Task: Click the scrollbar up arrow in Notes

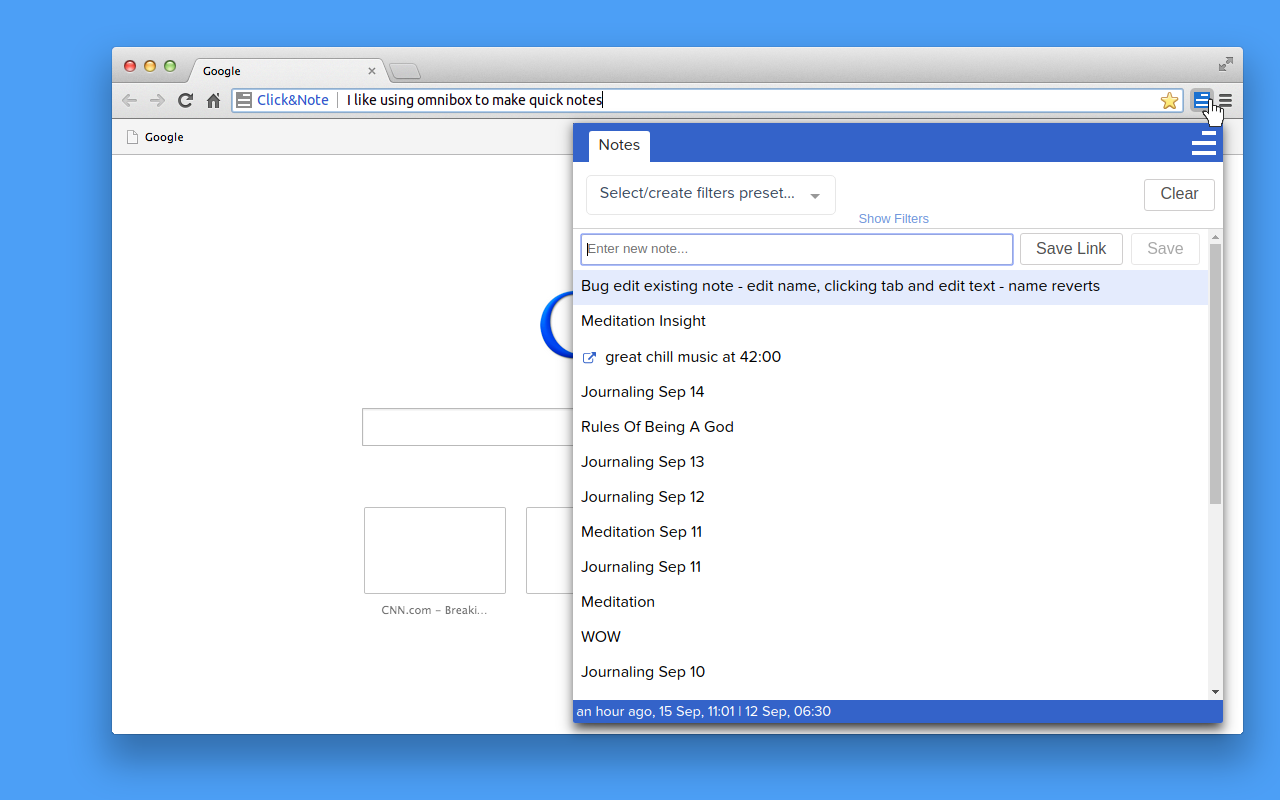Action: coord(1216,238)
